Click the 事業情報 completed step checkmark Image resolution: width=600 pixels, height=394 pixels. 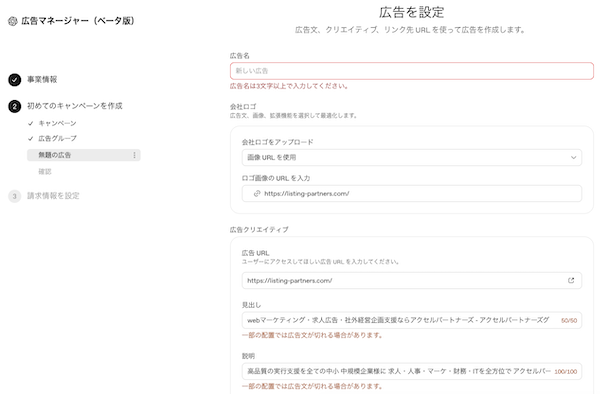click(x=15, y=80)
